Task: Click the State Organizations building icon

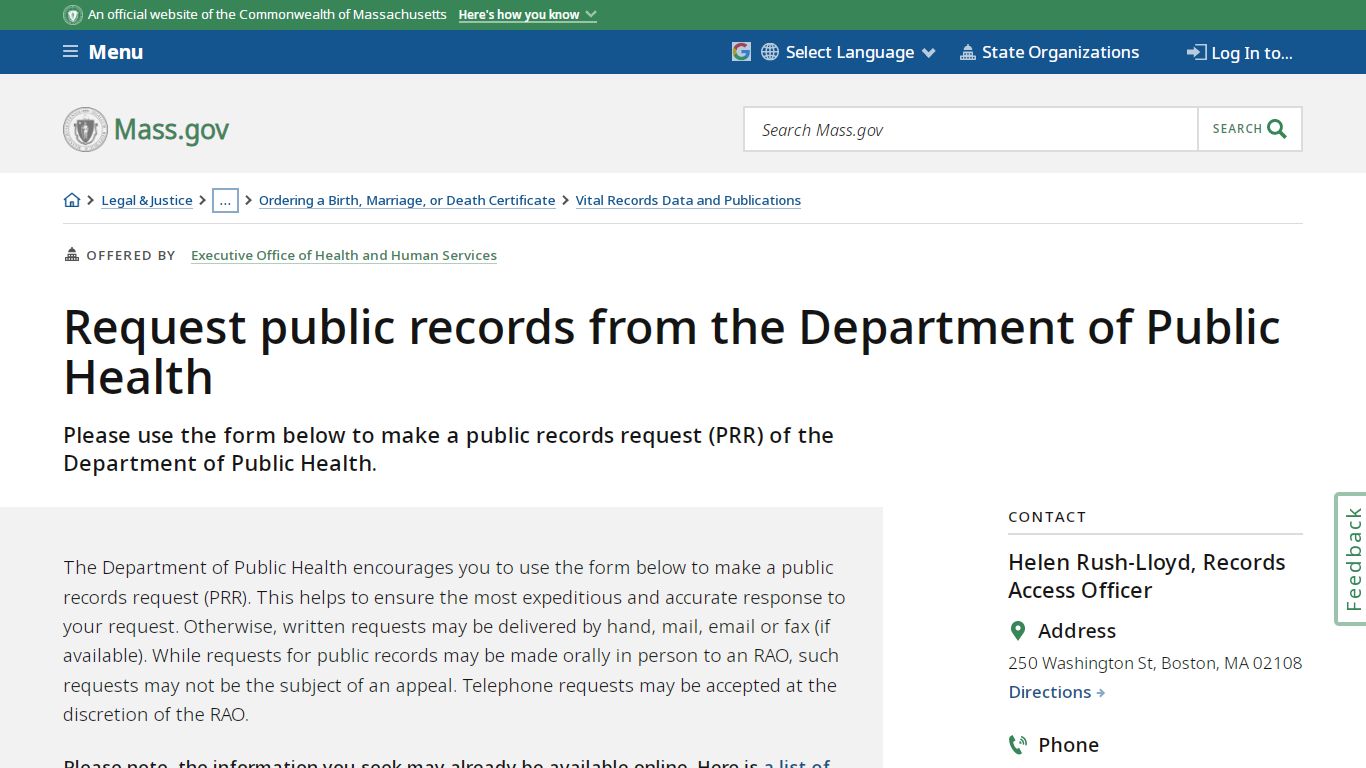Action: [967, 52]
